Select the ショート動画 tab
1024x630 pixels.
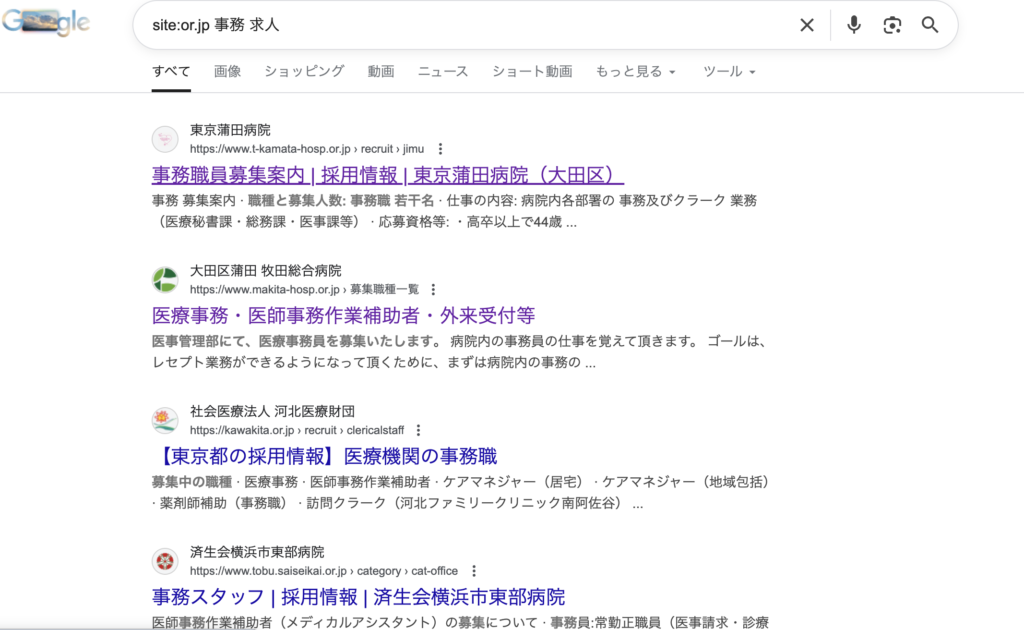point(532,72)
